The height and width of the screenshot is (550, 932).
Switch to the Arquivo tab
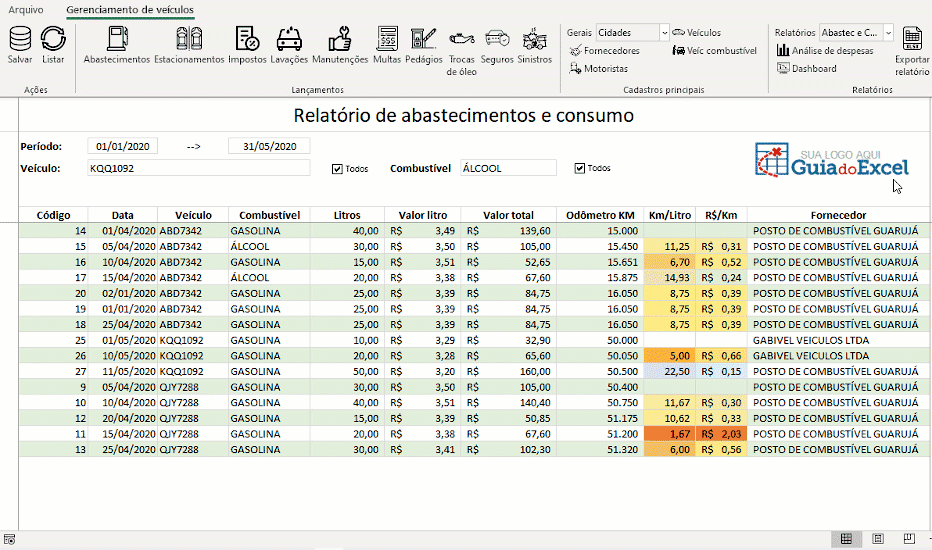point(26,10)
